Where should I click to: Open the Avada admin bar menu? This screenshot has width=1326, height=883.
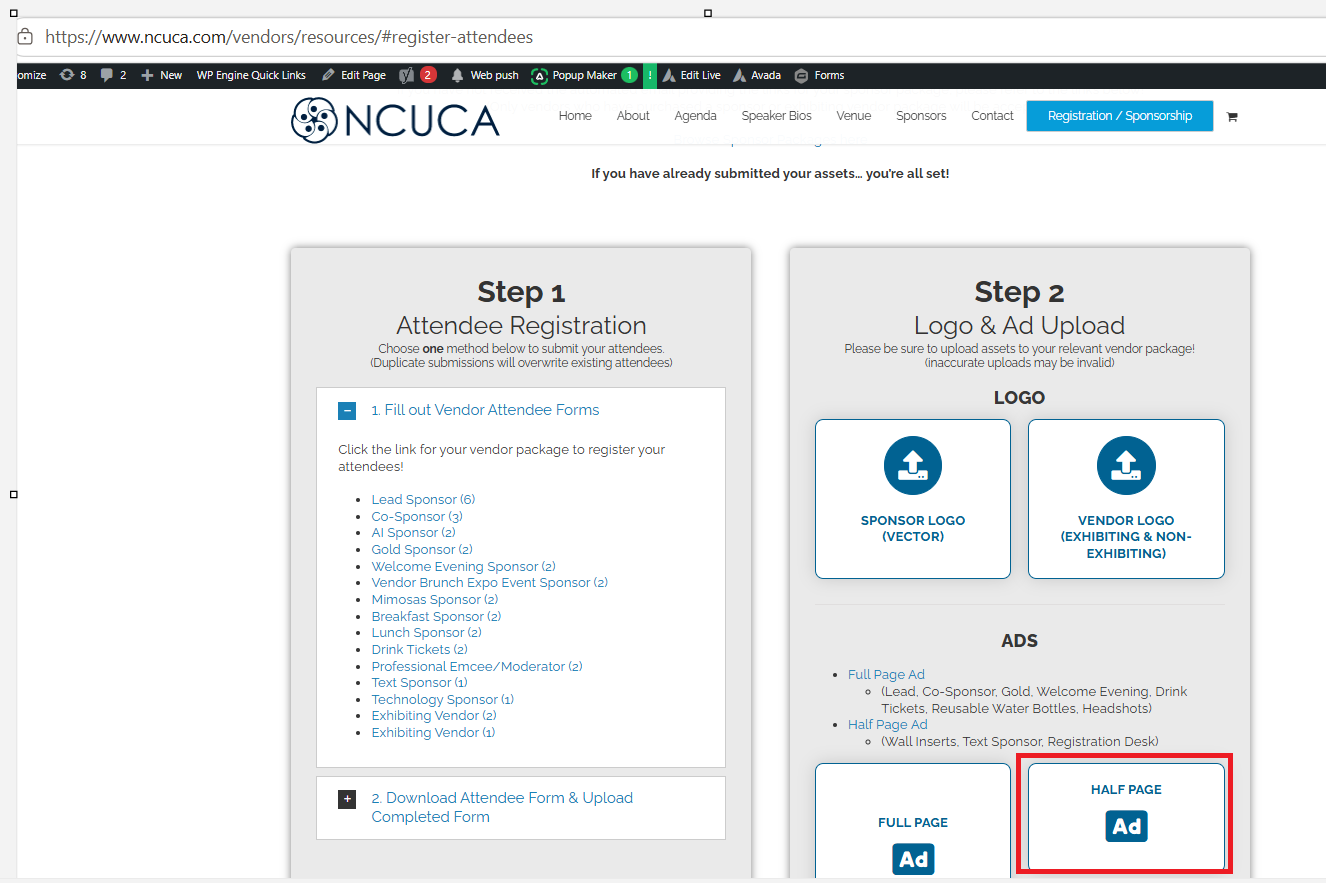click(x=757, y=75)
